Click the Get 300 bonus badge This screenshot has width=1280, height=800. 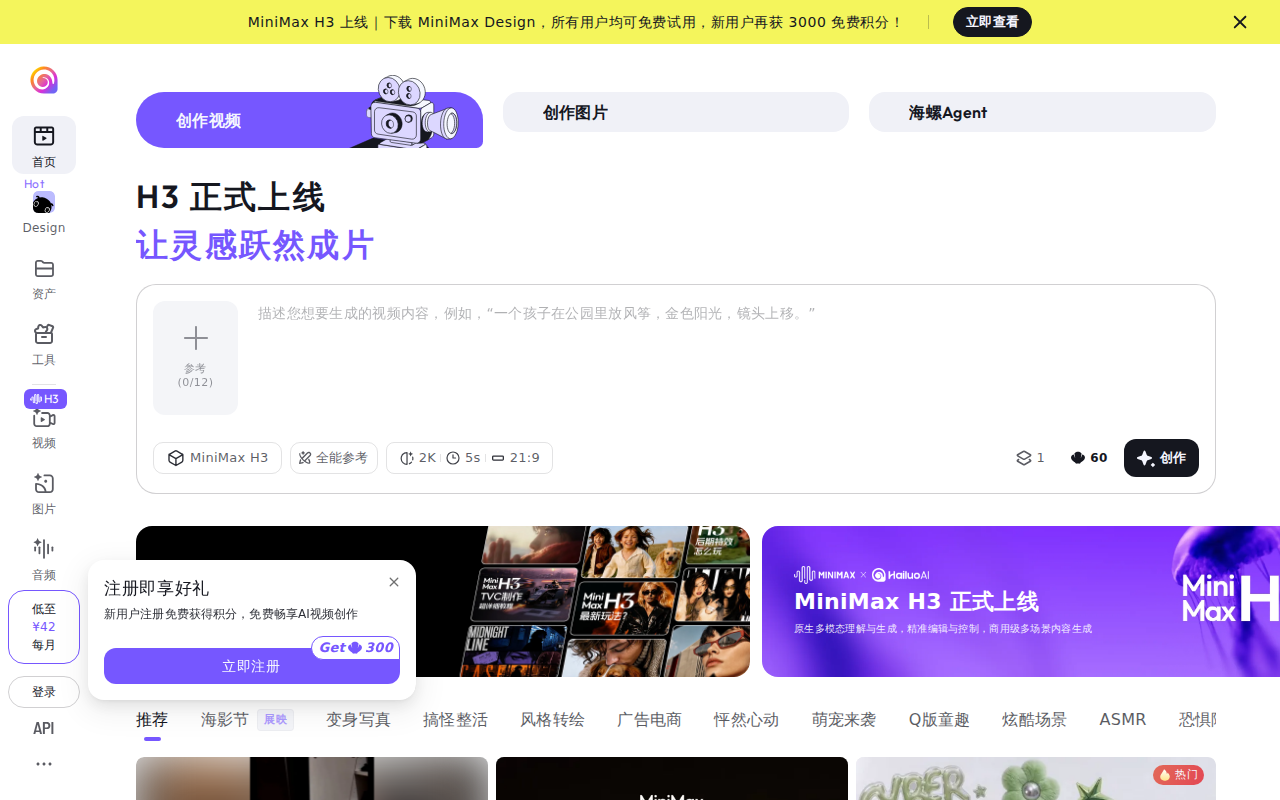click(x=356, y=648)
